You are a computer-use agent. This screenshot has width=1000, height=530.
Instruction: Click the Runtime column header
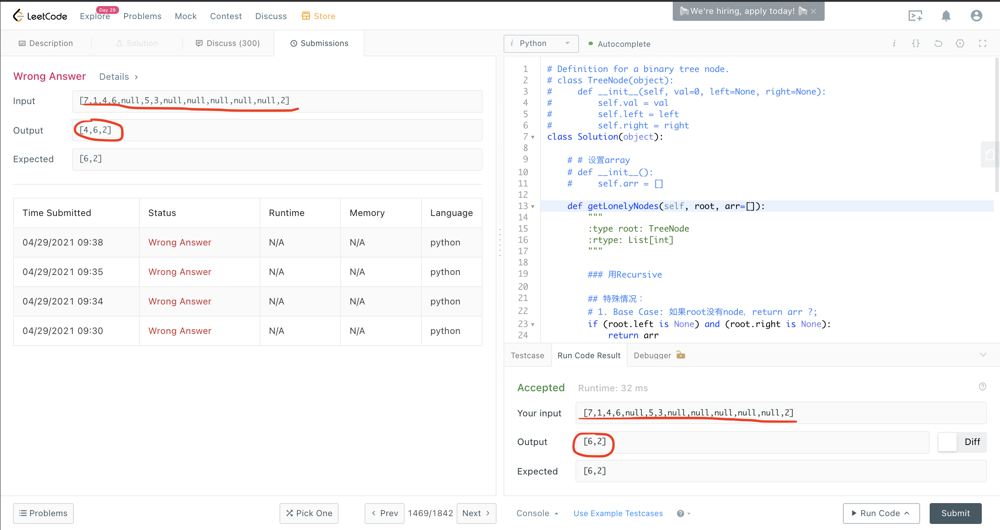286,213
